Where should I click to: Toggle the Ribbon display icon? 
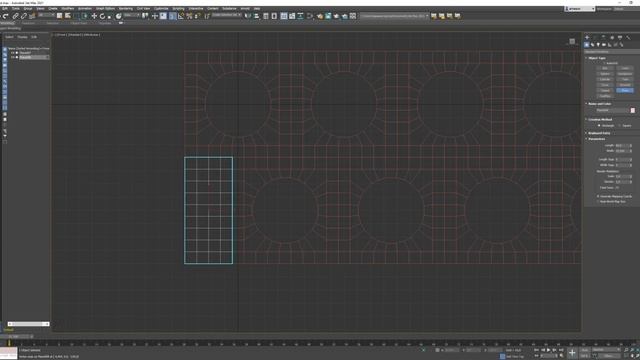284,16
